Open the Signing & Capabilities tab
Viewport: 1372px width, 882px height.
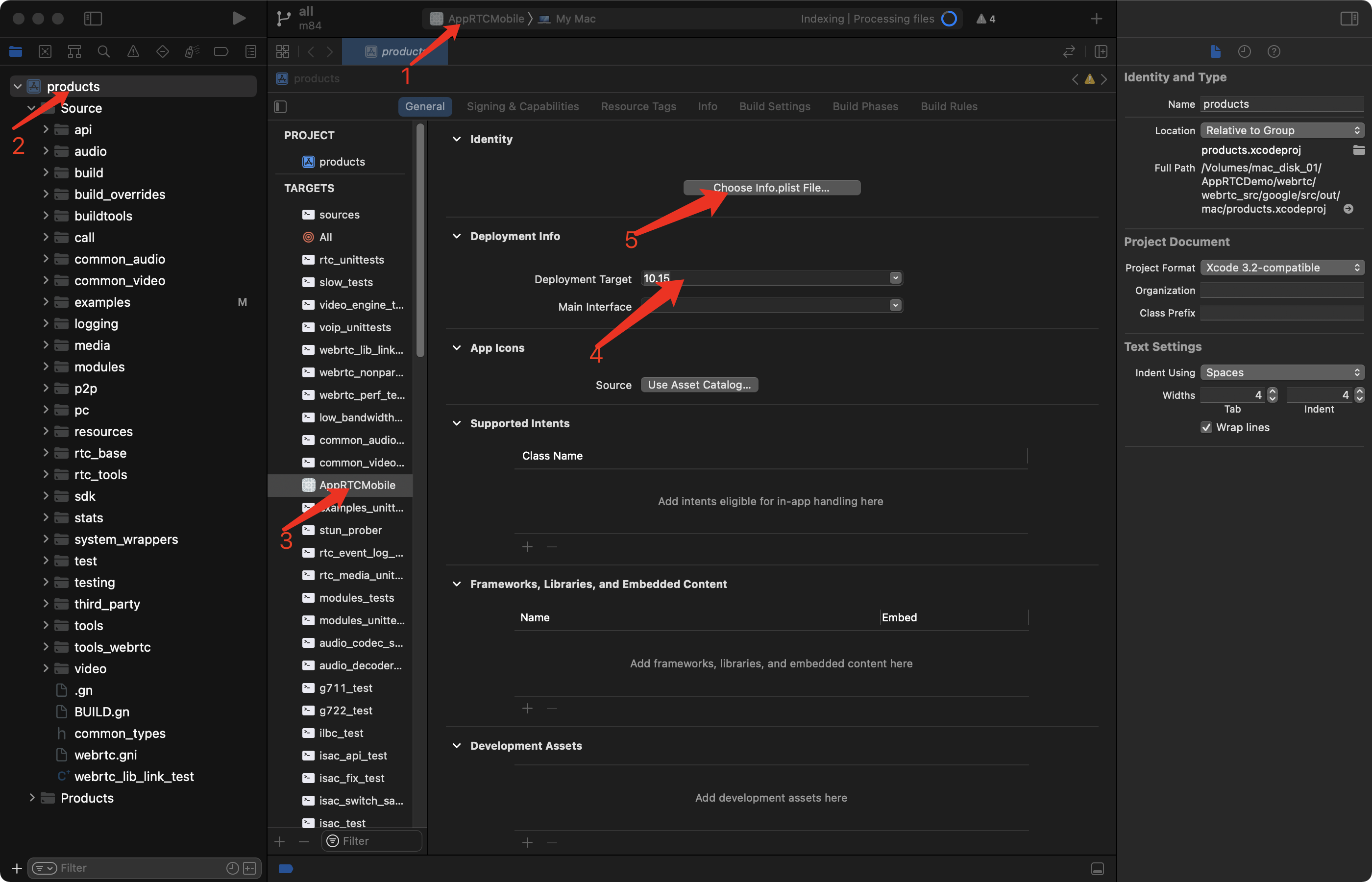[x=522, y=106]
